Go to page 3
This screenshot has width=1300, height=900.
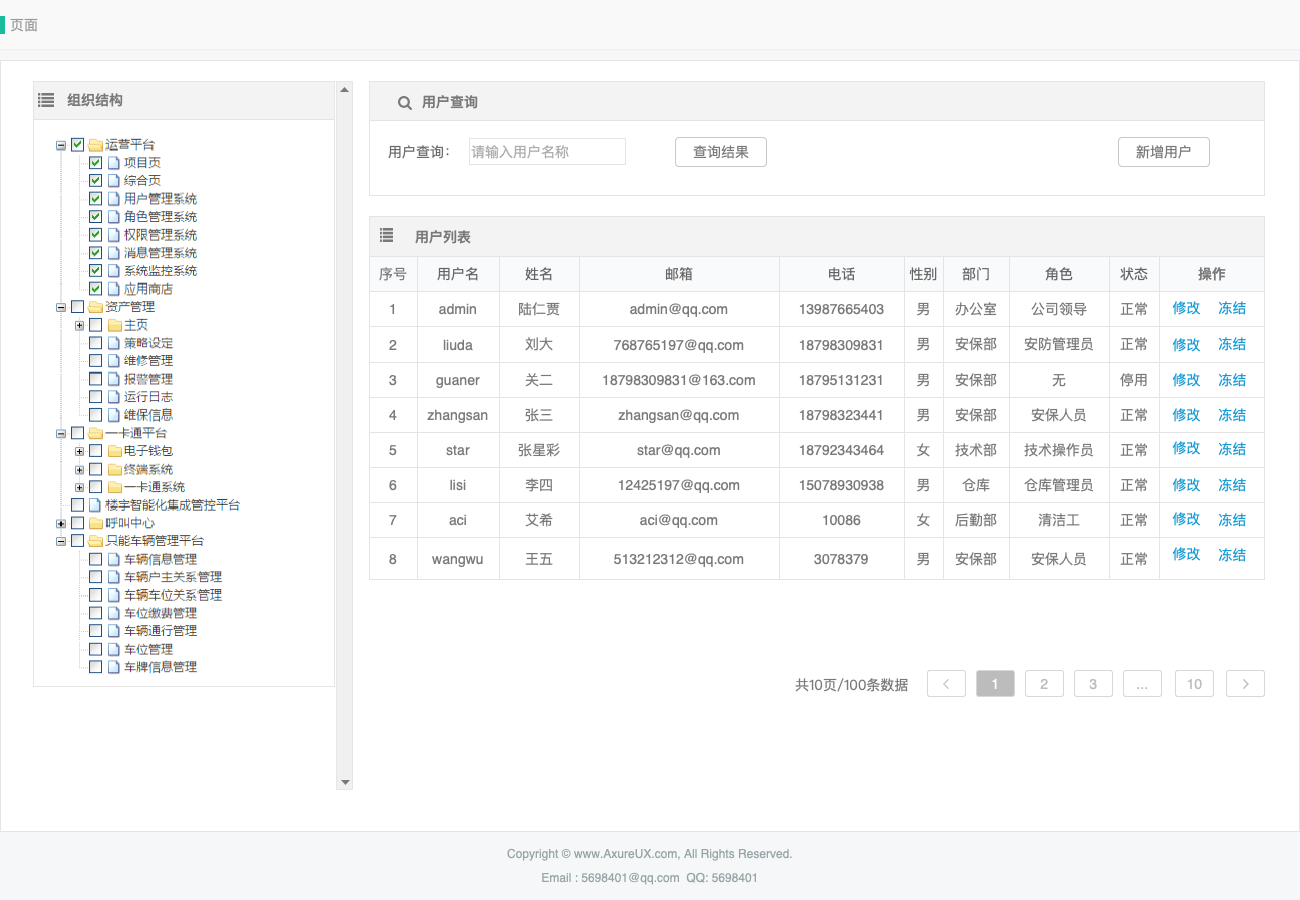pos(1093,684)
